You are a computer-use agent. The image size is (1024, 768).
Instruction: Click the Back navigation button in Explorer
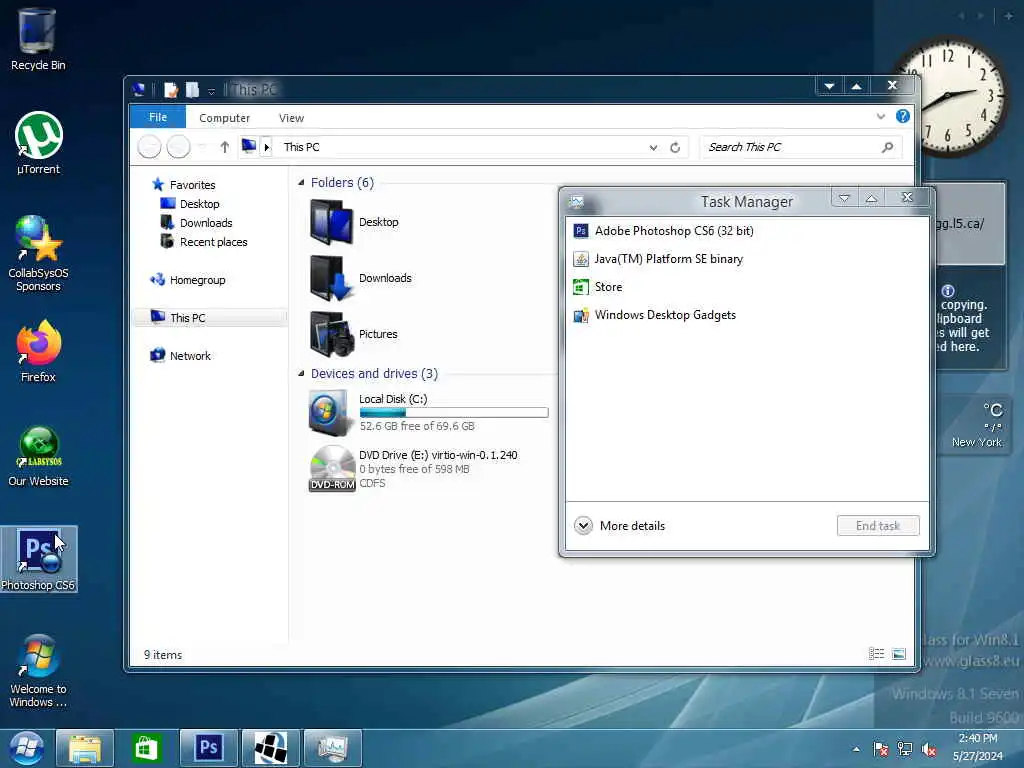click(x=150, y=147)
